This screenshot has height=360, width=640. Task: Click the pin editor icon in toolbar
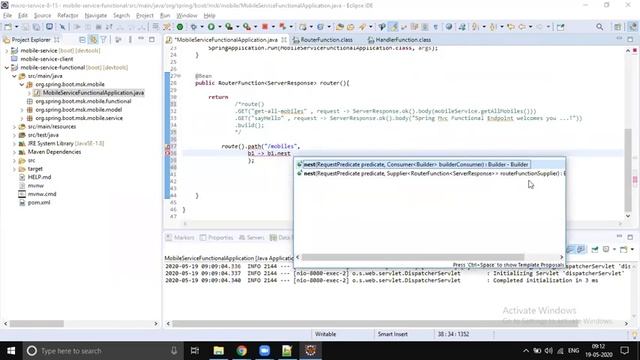(x=560, y=27)
